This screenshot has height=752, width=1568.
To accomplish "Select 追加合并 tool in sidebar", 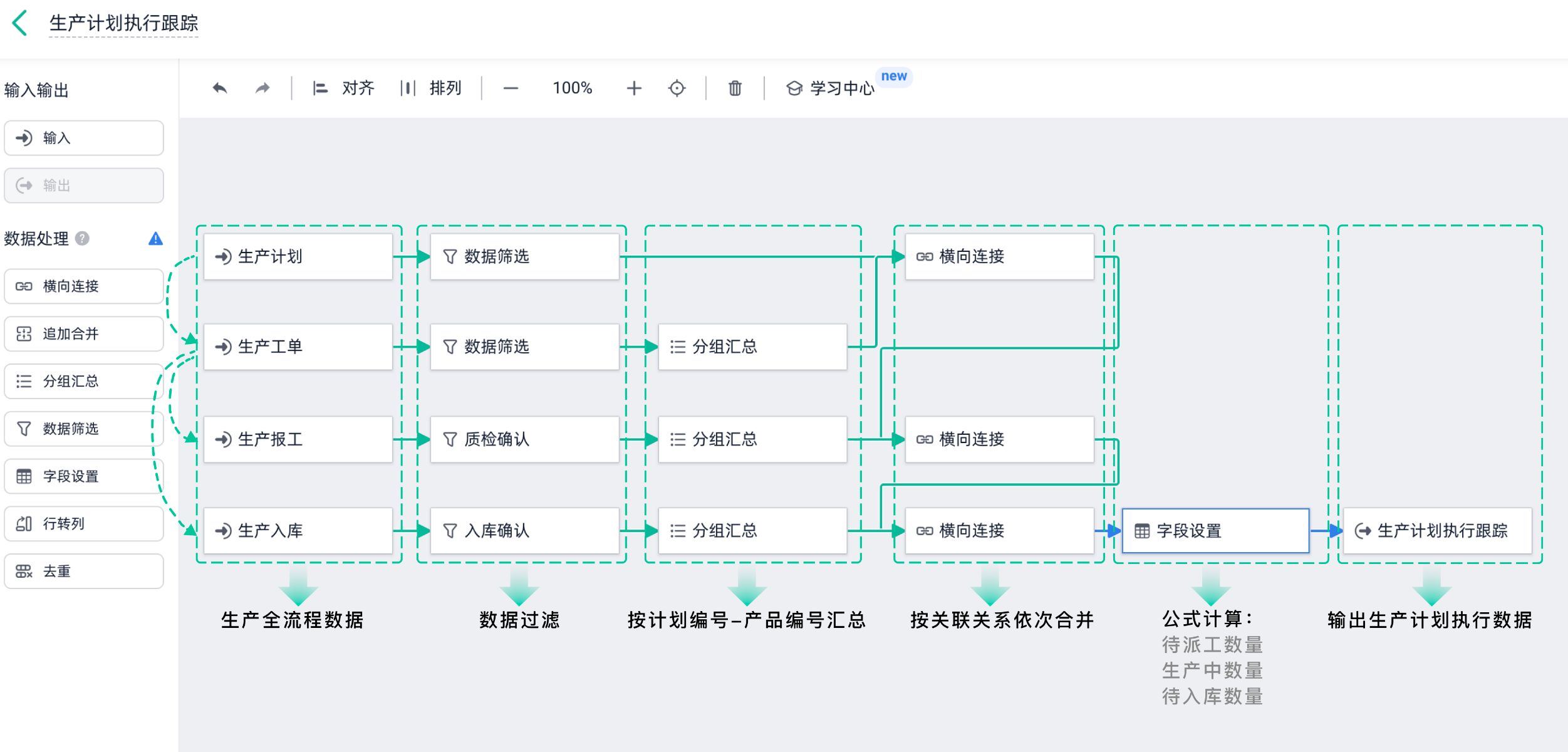I will coord(83,334).
